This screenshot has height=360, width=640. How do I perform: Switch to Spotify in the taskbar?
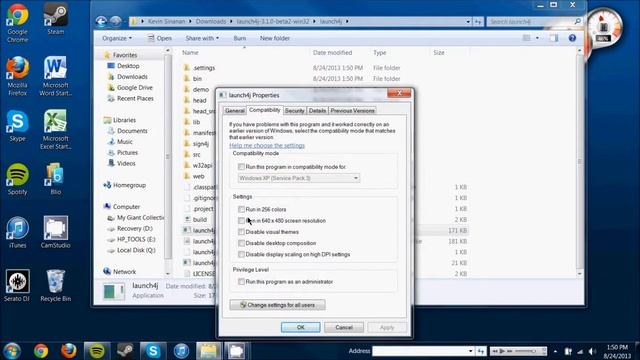[x=97, y=351]
